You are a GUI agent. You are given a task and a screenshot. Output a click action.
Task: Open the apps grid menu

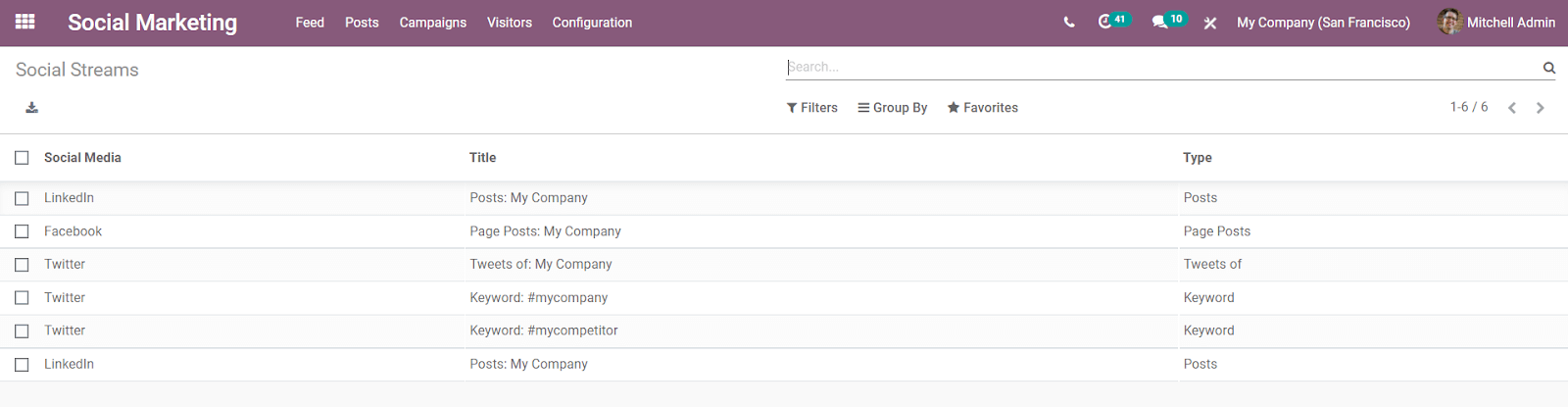[x=25, y=22]
